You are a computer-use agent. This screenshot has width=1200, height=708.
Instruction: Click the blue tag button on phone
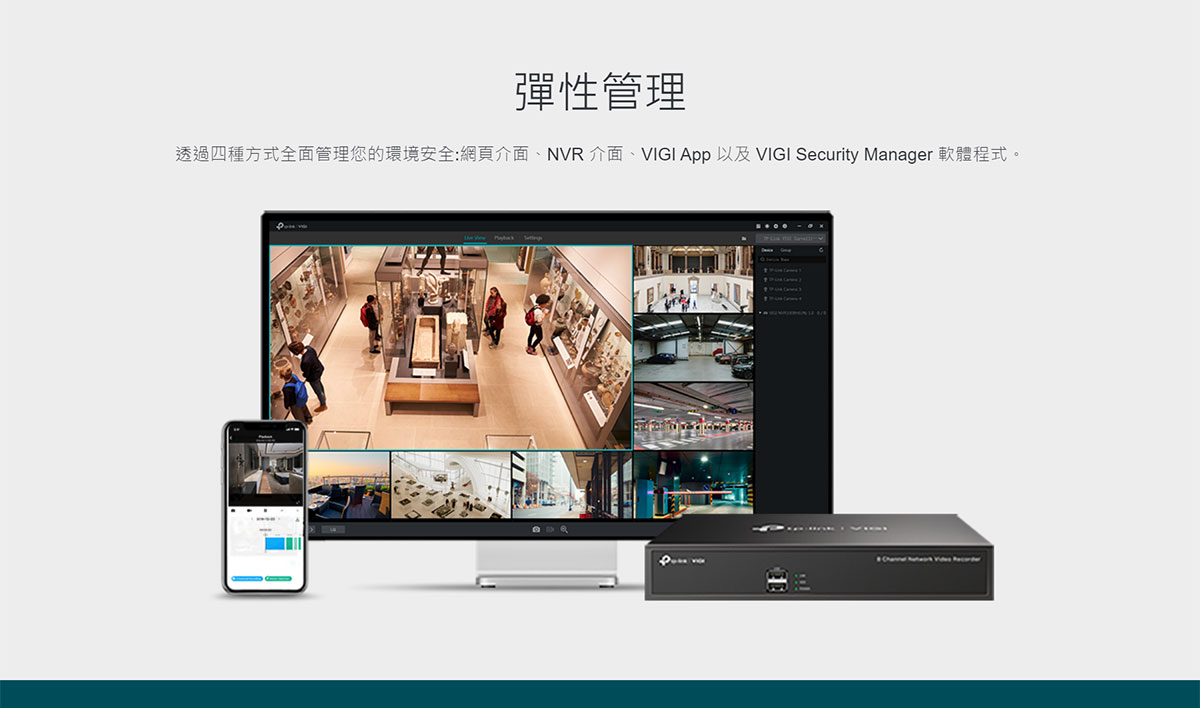(247, 578)
